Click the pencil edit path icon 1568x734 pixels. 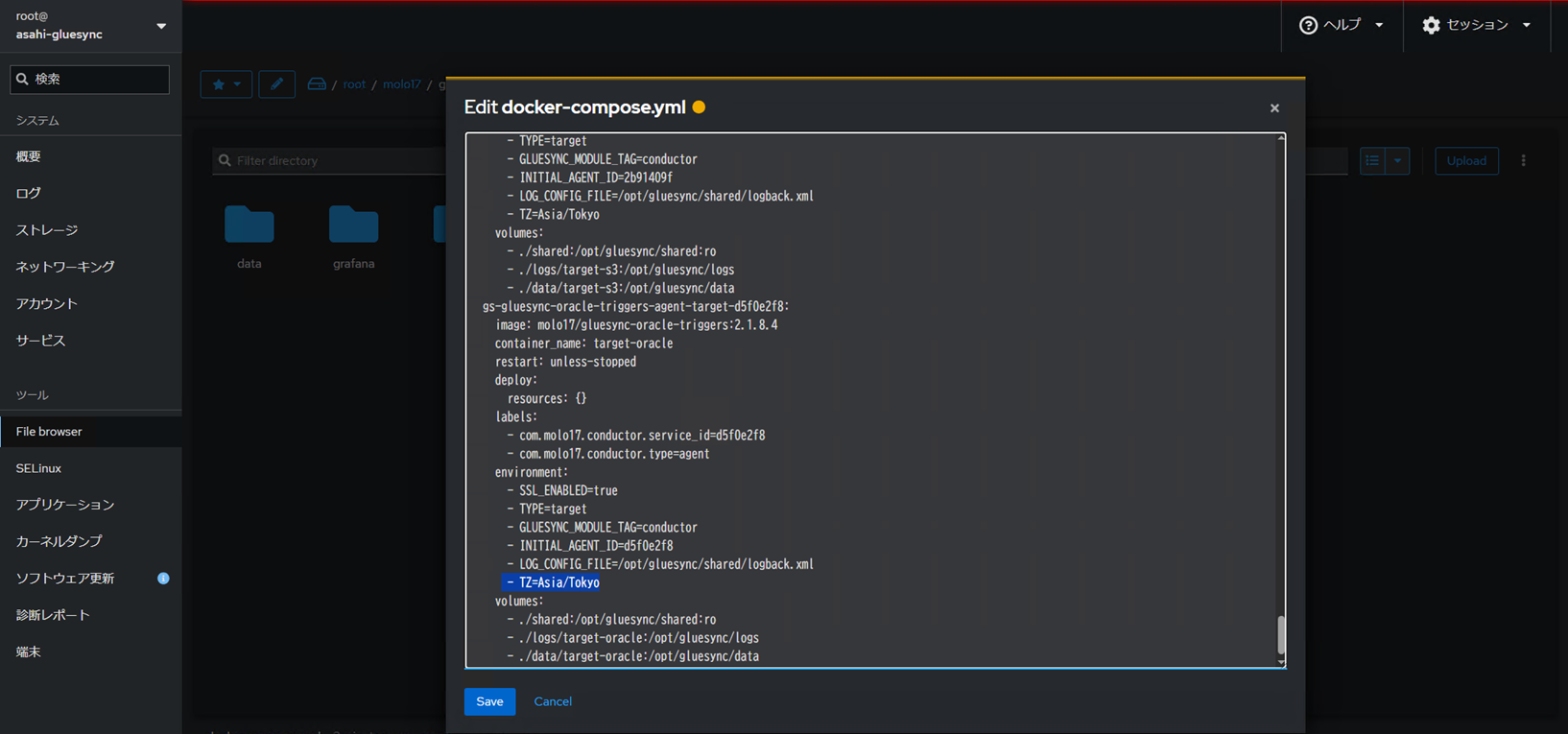(276, 84)
